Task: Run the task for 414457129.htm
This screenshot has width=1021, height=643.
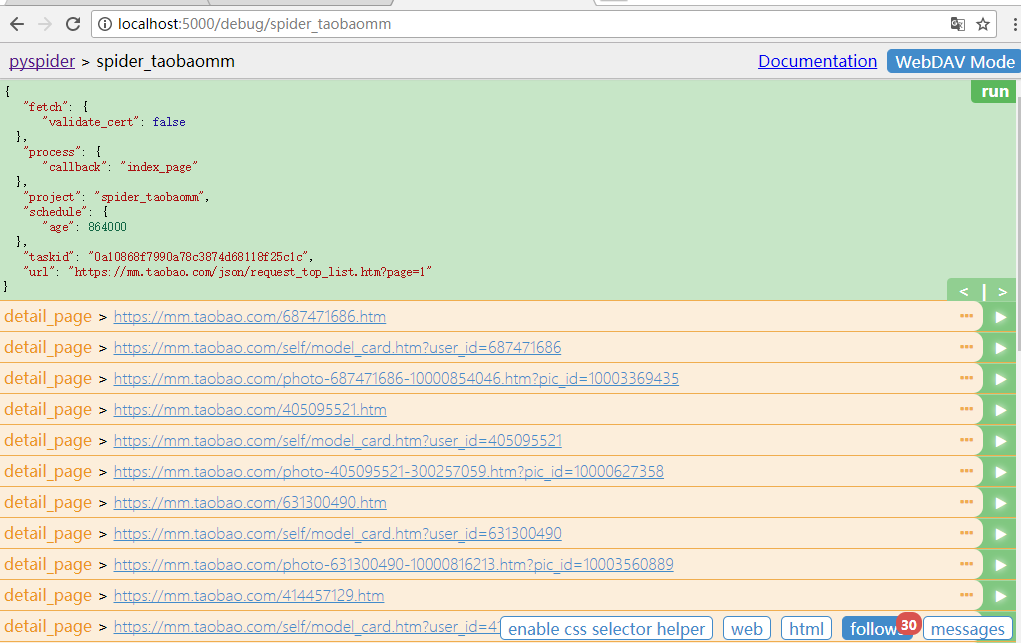Action: 1000,596
